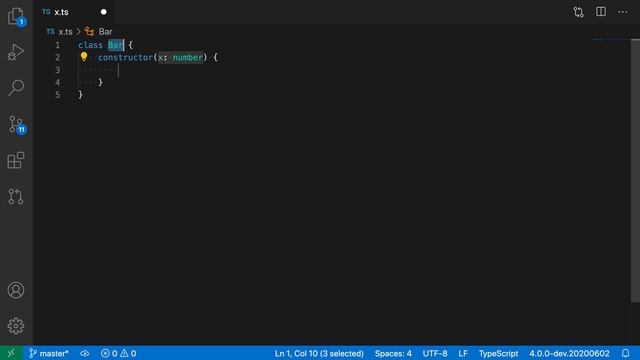Viewport: 640px width, 360px height.
Task: Select the x.ts editor tab
Action: click(73, 12)
